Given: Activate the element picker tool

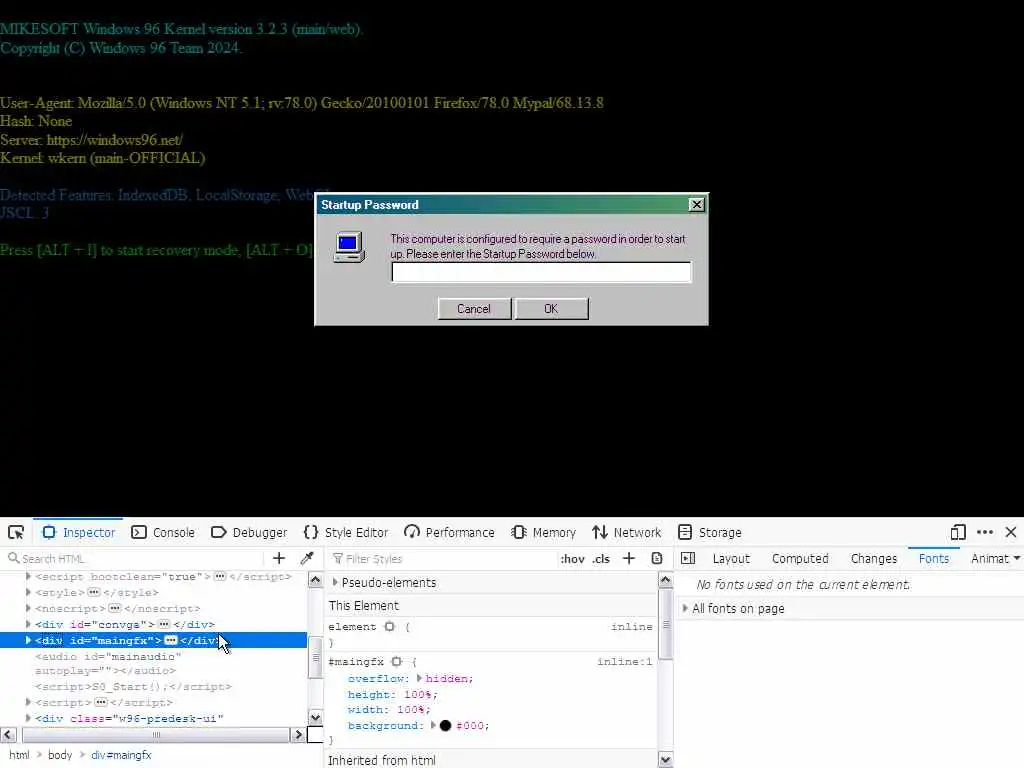Looking at the screenshot, I should (16, 532).
